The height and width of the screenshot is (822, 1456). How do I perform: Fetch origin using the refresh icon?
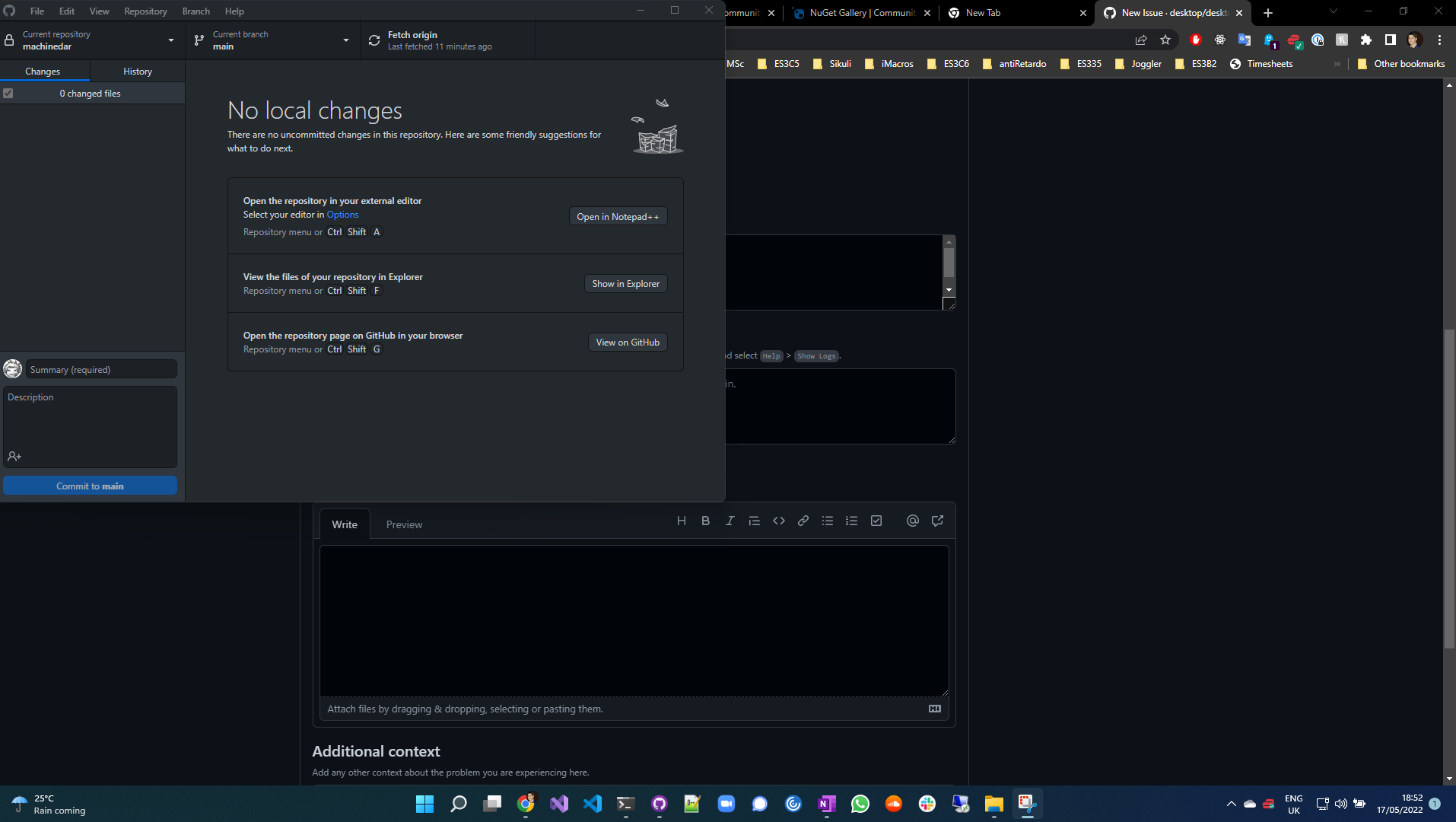(374, 40)
